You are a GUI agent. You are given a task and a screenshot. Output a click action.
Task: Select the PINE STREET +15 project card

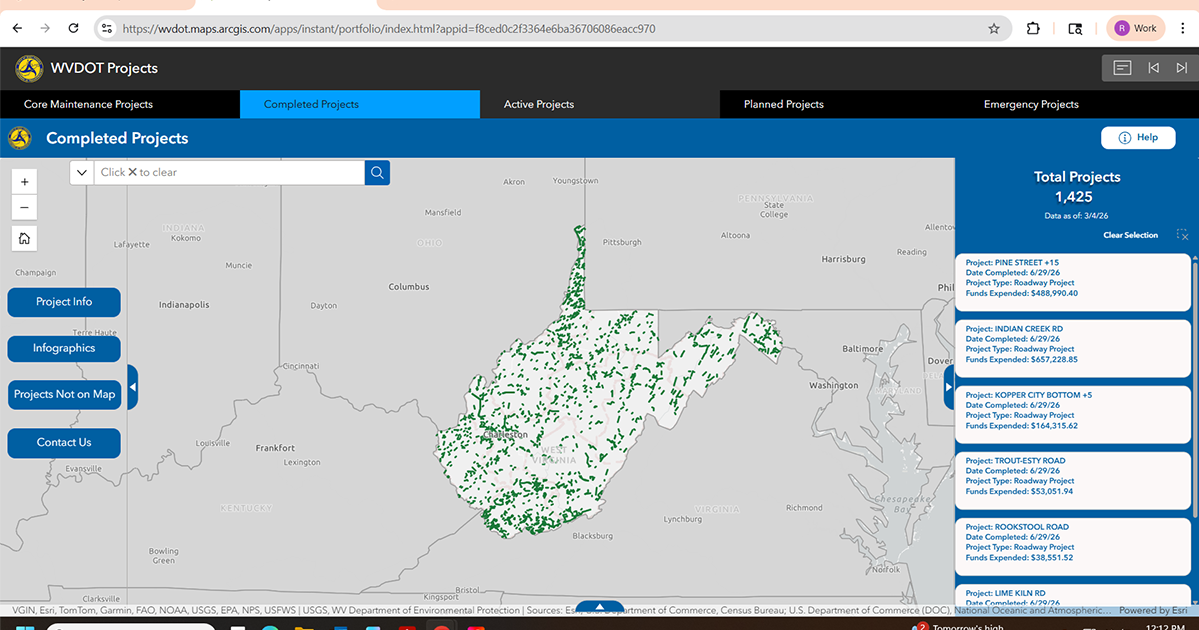pyautogui.click(x=1073, y=282)
